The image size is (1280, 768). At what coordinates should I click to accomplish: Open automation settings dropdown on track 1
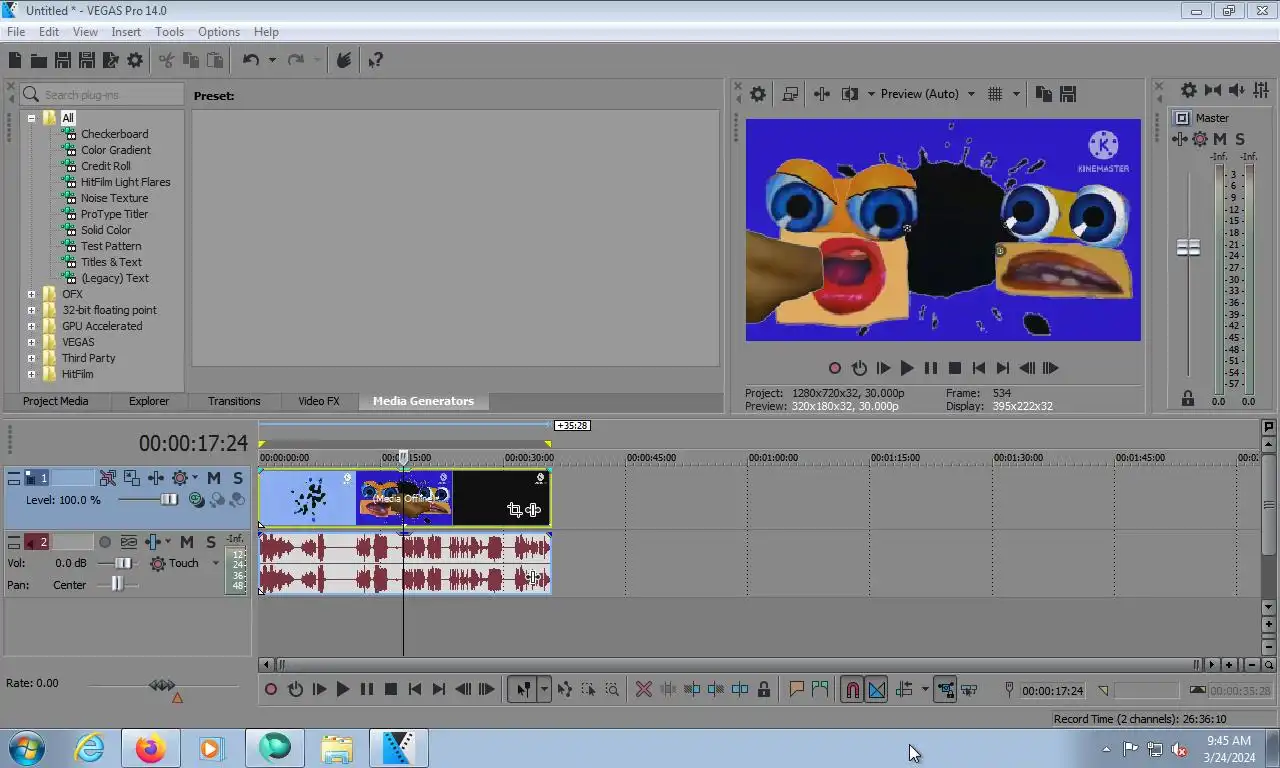193,479
